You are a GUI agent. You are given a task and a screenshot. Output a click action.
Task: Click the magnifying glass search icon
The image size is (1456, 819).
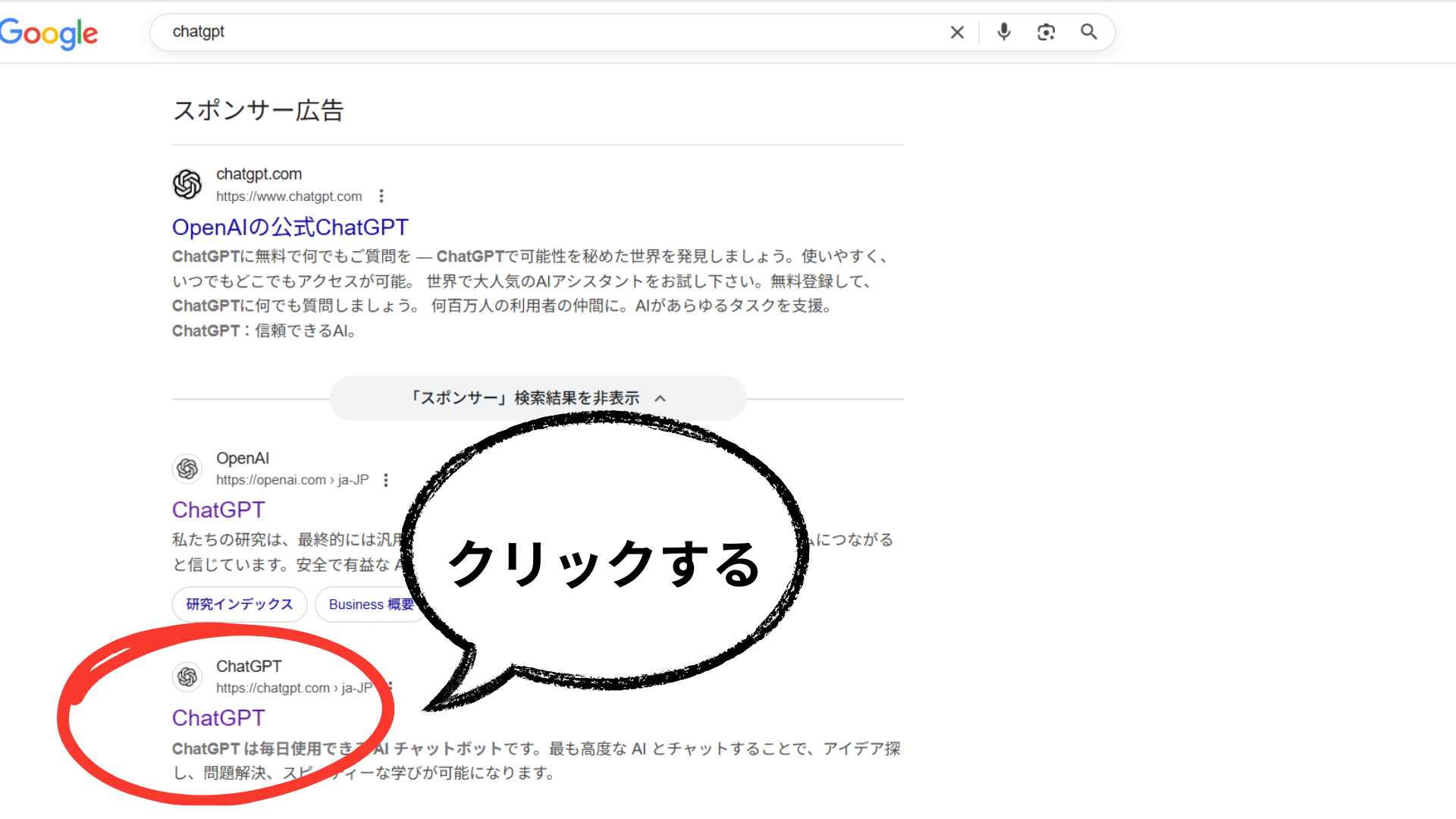pos(1088,32)
